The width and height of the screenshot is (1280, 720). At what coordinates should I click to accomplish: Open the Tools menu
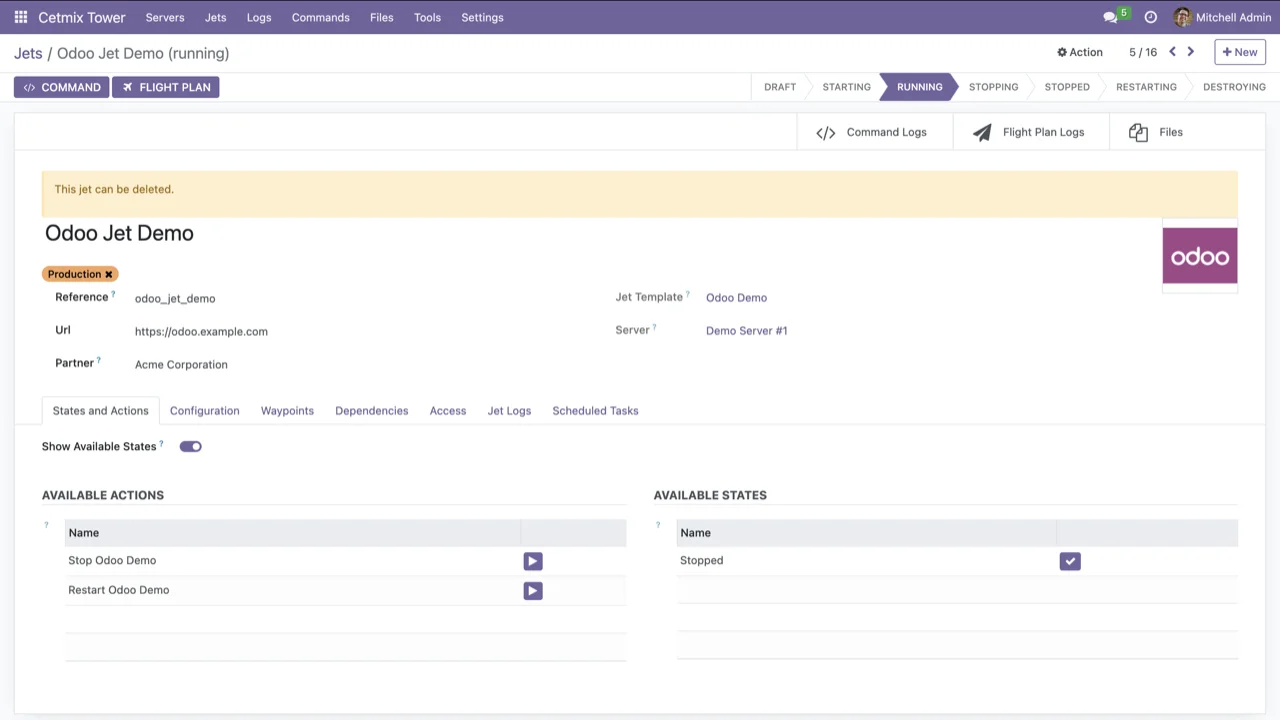pos(427,17)
